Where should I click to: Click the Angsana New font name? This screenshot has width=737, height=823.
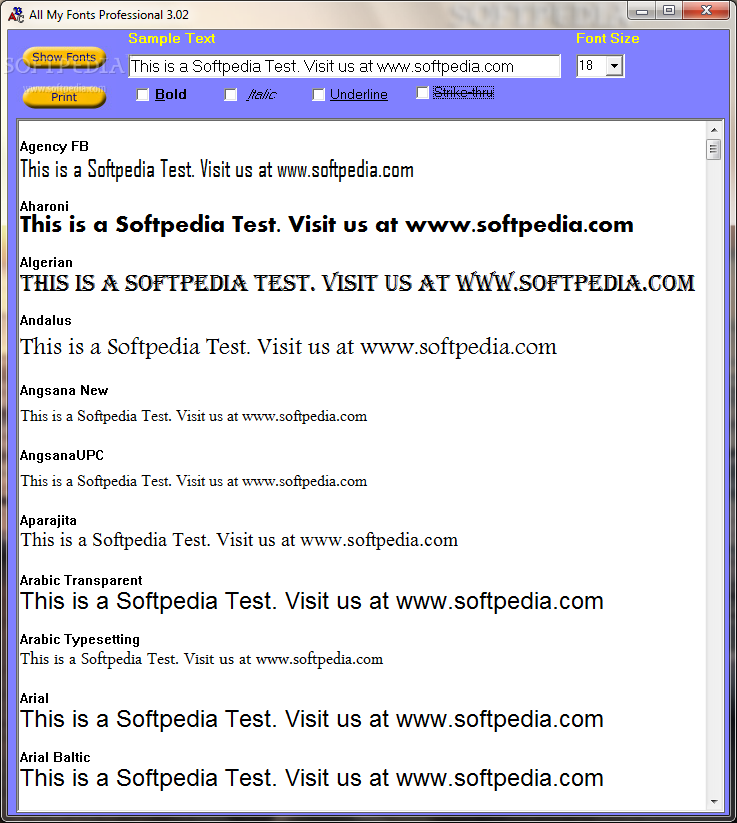point(64,391)
